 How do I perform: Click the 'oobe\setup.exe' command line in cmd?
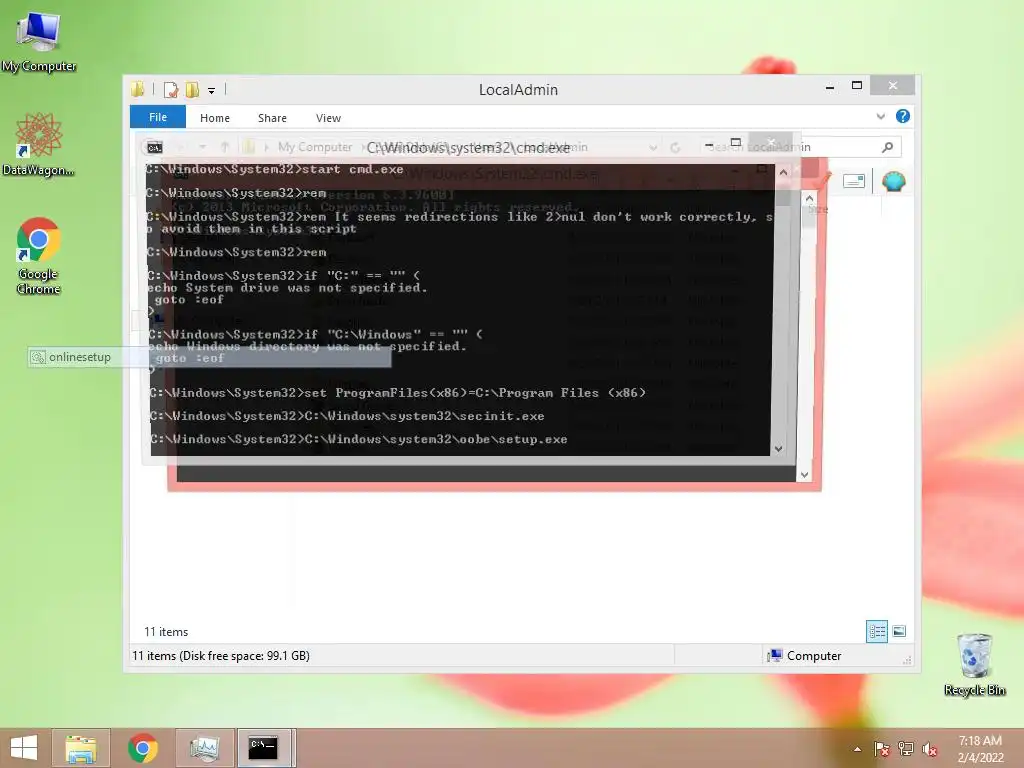point(359,439)
